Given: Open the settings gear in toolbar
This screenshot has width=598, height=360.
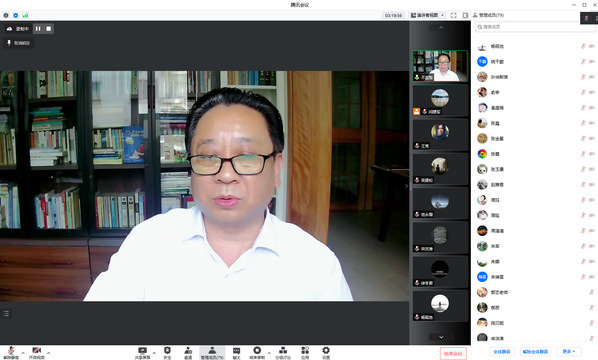Looking at the screenshot, I should click(326, 353).
